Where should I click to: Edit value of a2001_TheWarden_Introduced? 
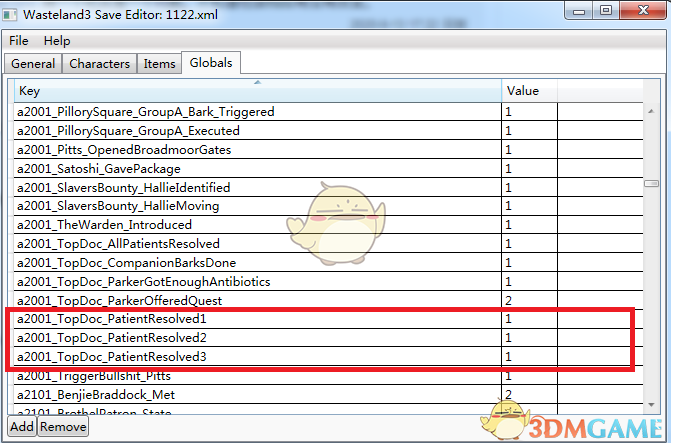530,225
